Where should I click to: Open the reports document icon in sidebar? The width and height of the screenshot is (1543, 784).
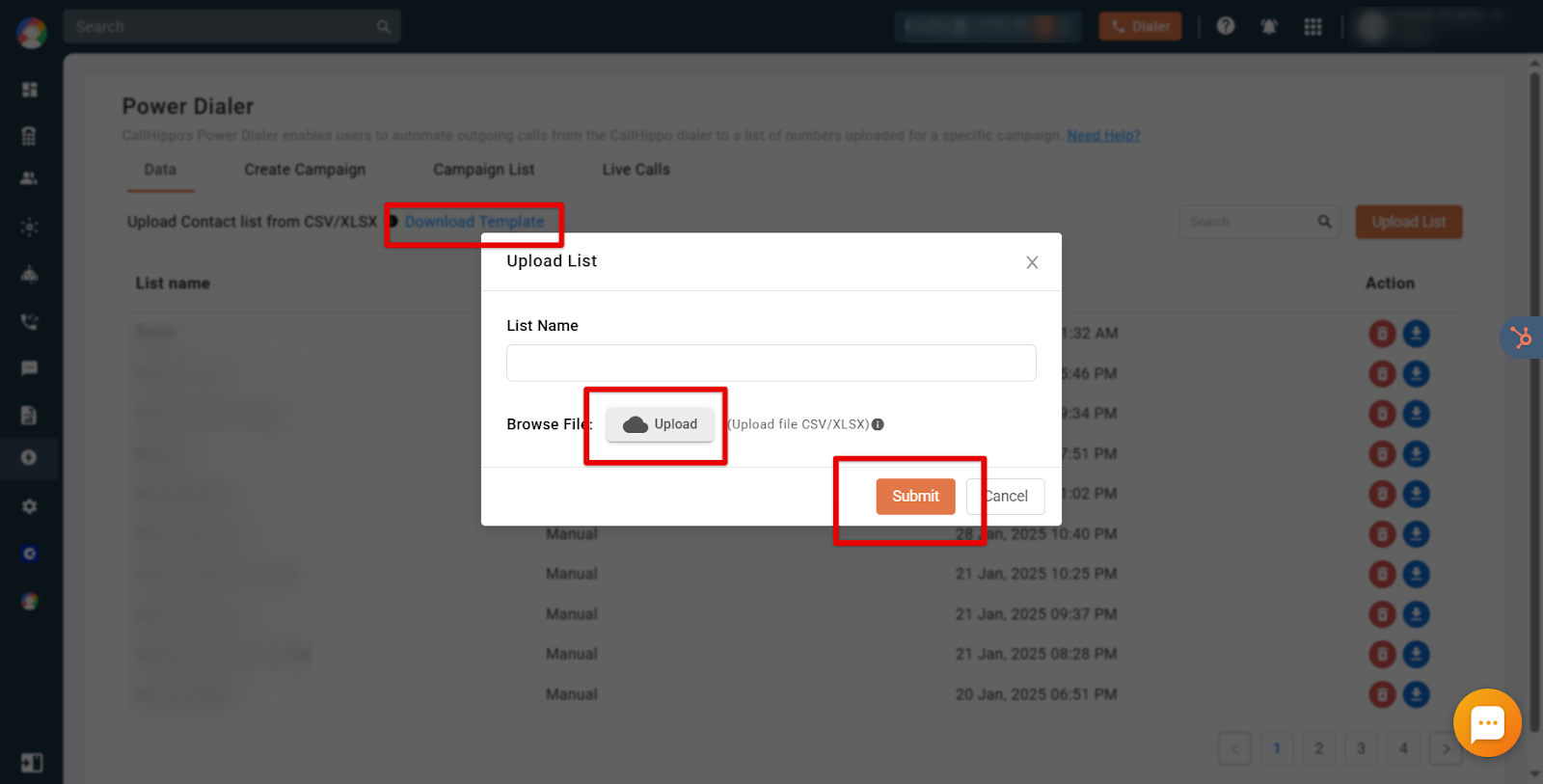coord(29,416)
